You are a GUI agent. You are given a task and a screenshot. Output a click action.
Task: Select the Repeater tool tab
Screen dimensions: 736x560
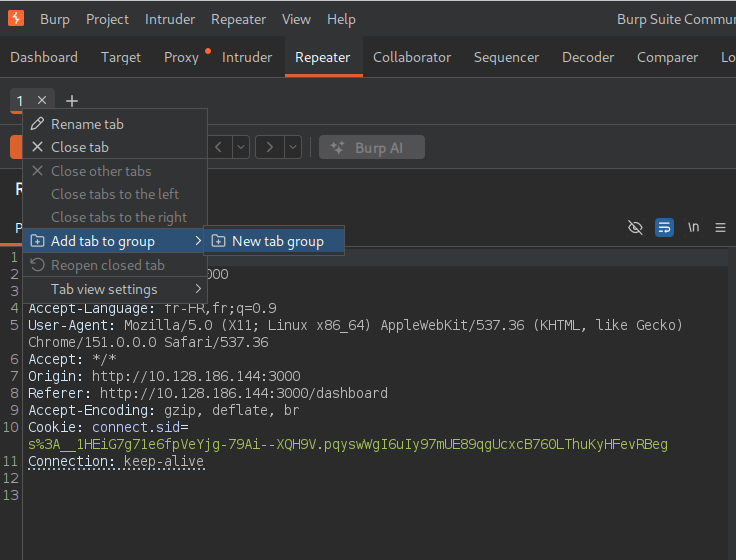click(322, 57)
